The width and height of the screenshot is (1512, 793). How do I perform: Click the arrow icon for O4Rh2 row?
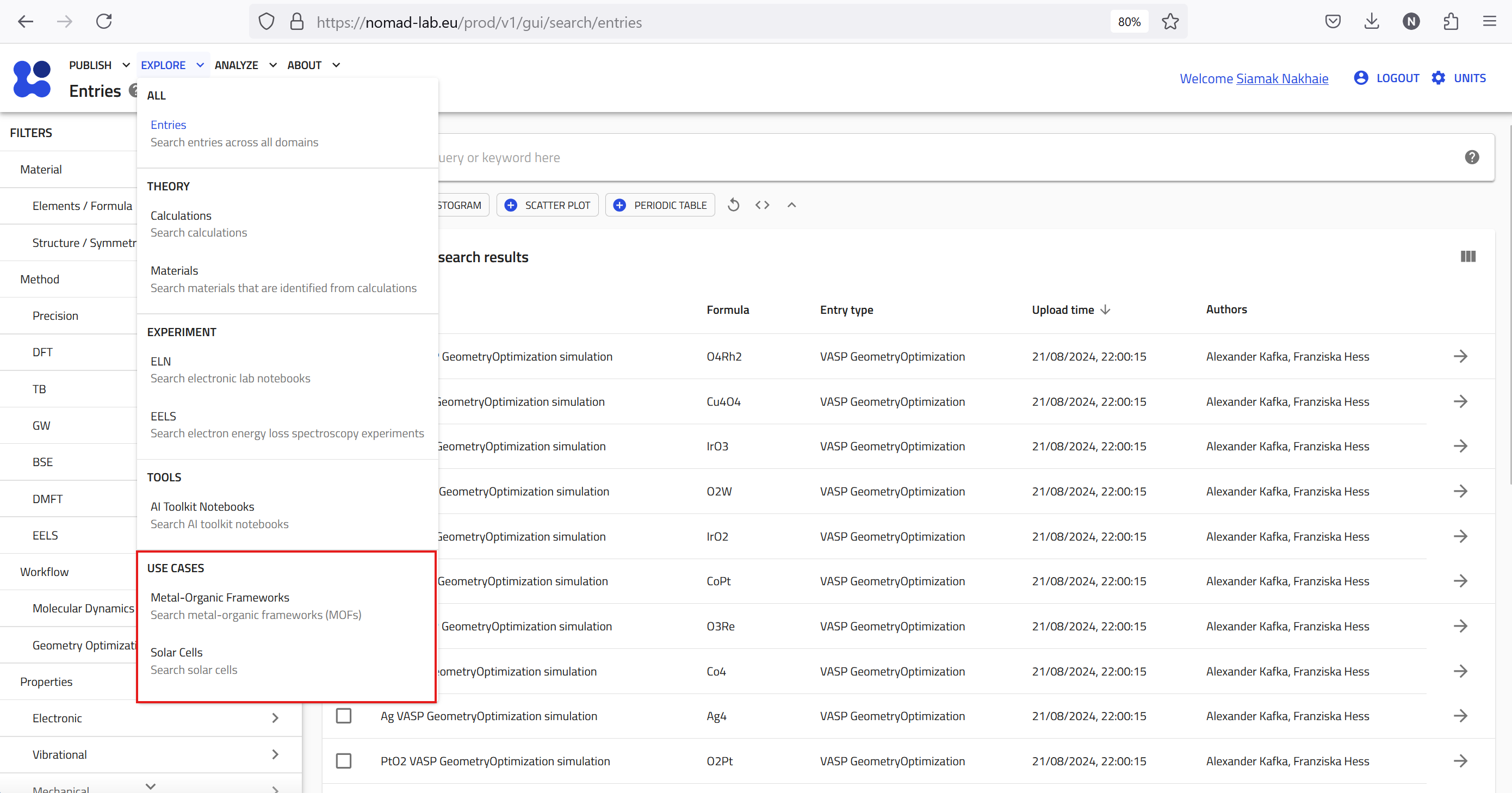click(x=1460, y=356)
